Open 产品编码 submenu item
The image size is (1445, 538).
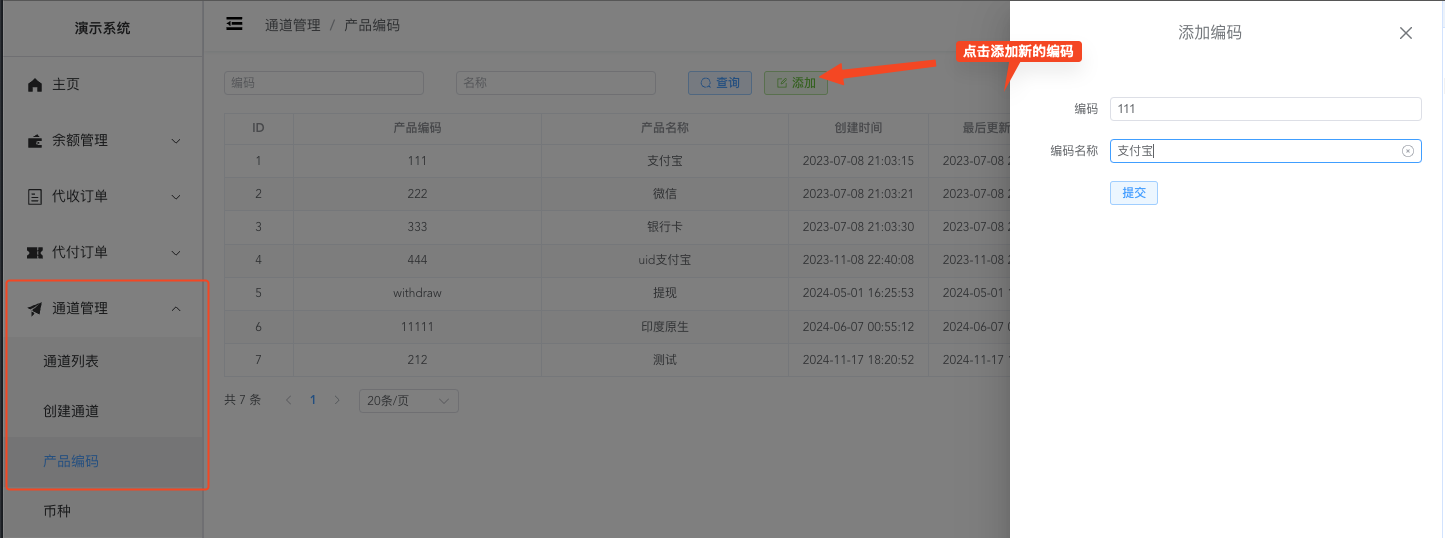(x=71, y=461)
